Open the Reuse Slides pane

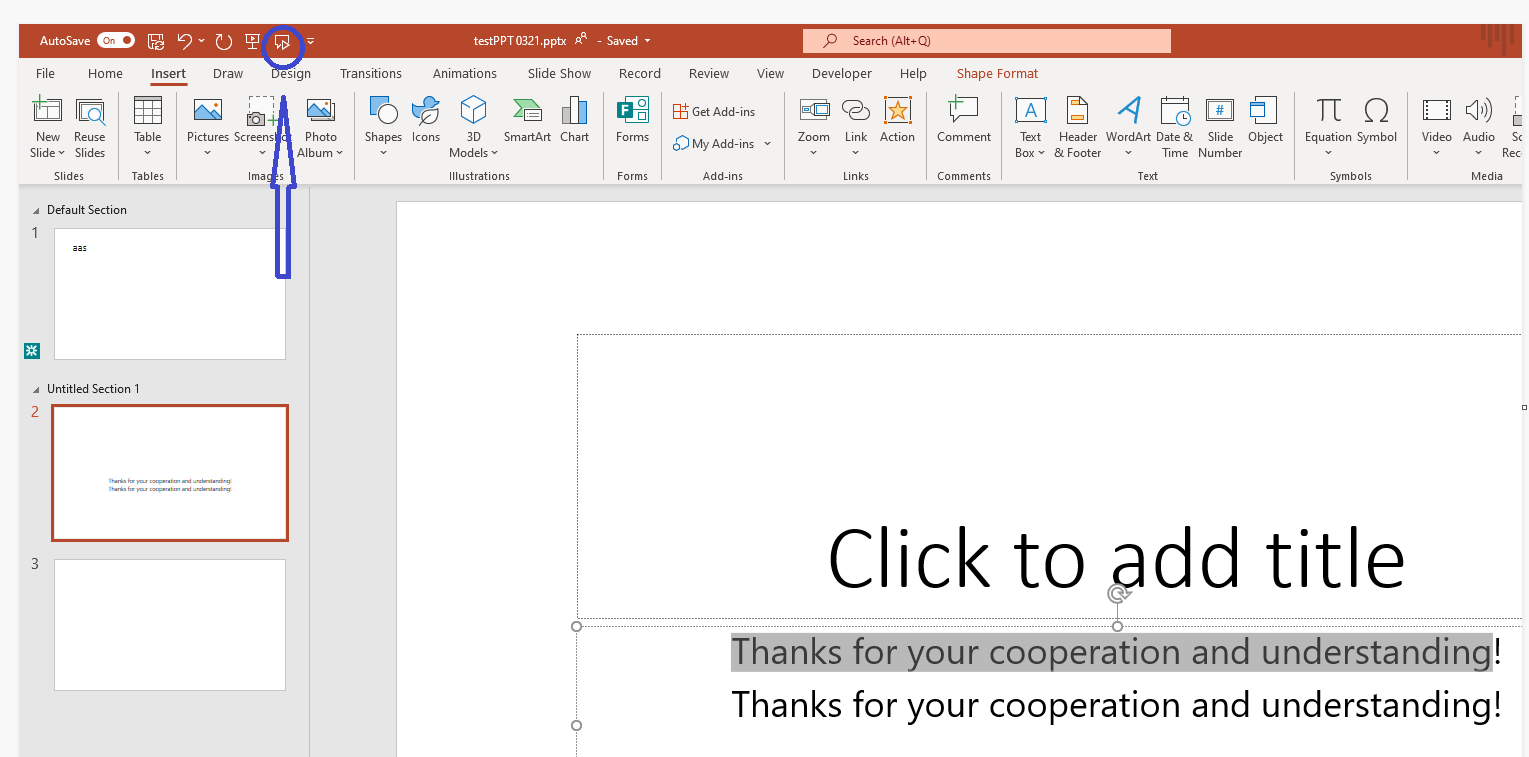pos(90,127)
